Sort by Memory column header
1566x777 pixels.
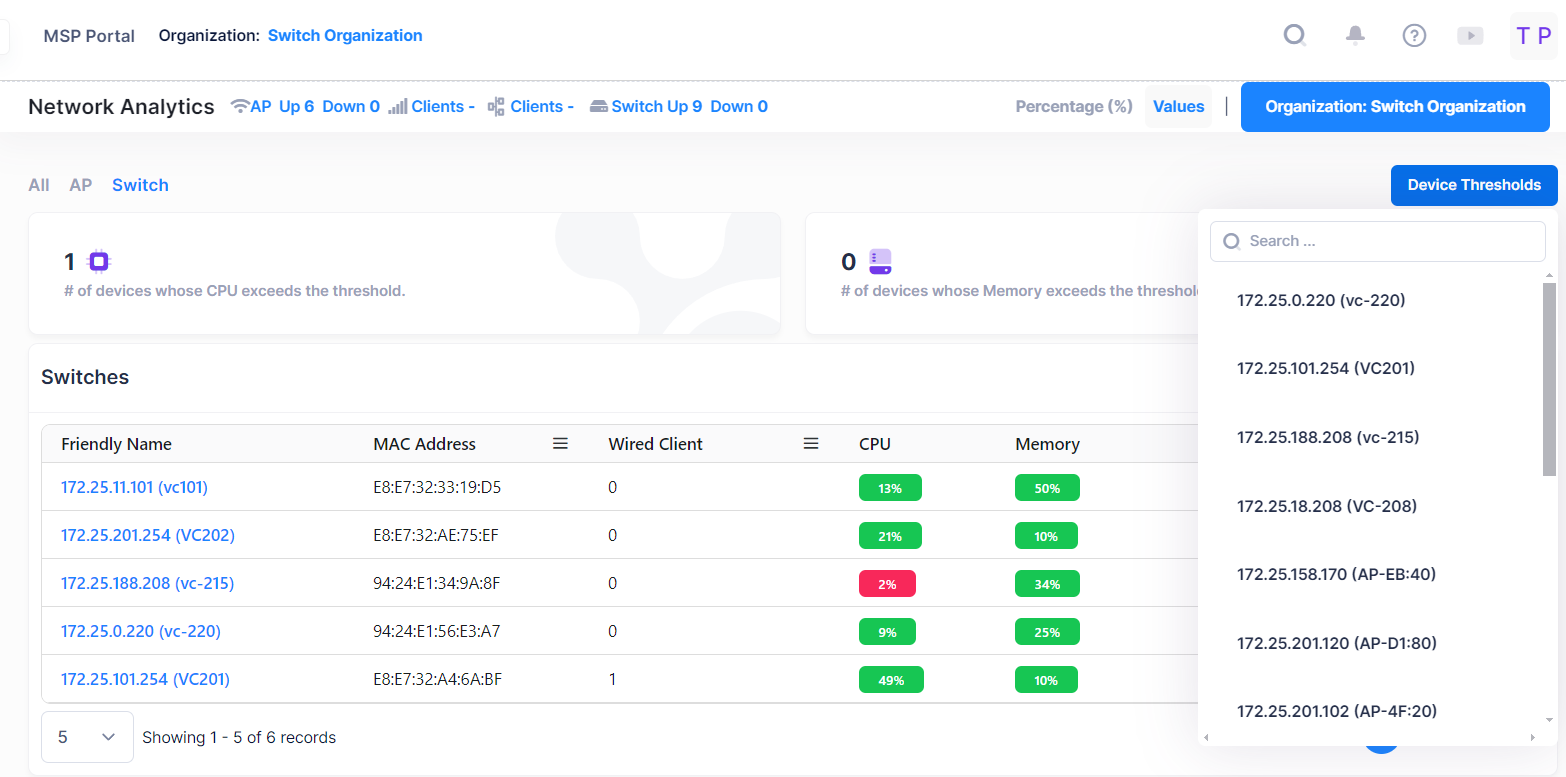pos(1047,444)
